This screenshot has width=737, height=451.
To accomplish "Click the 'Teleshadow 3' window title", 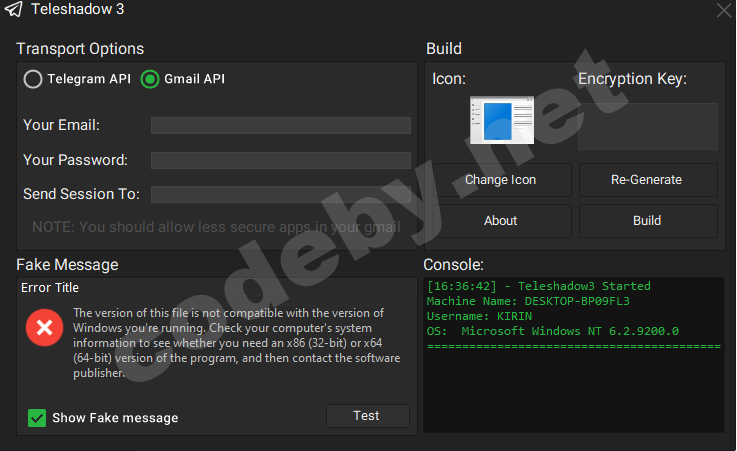I will point(78,9).
